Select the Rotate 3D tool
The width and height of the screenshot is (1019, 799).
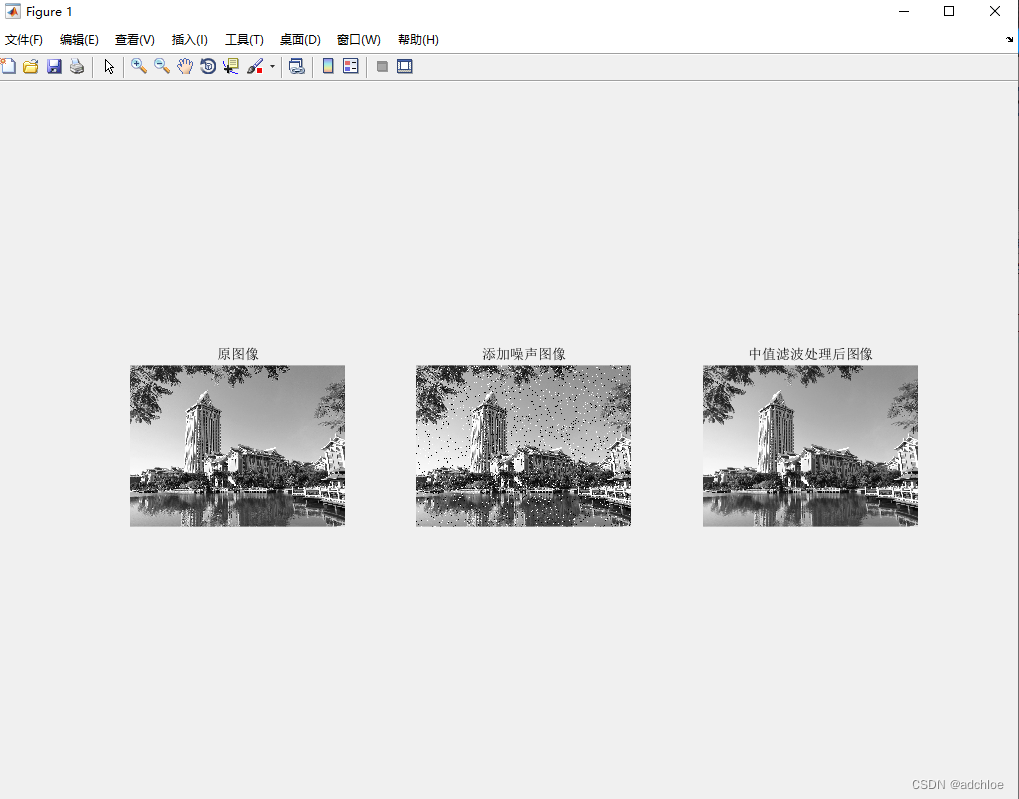(208, 66)
